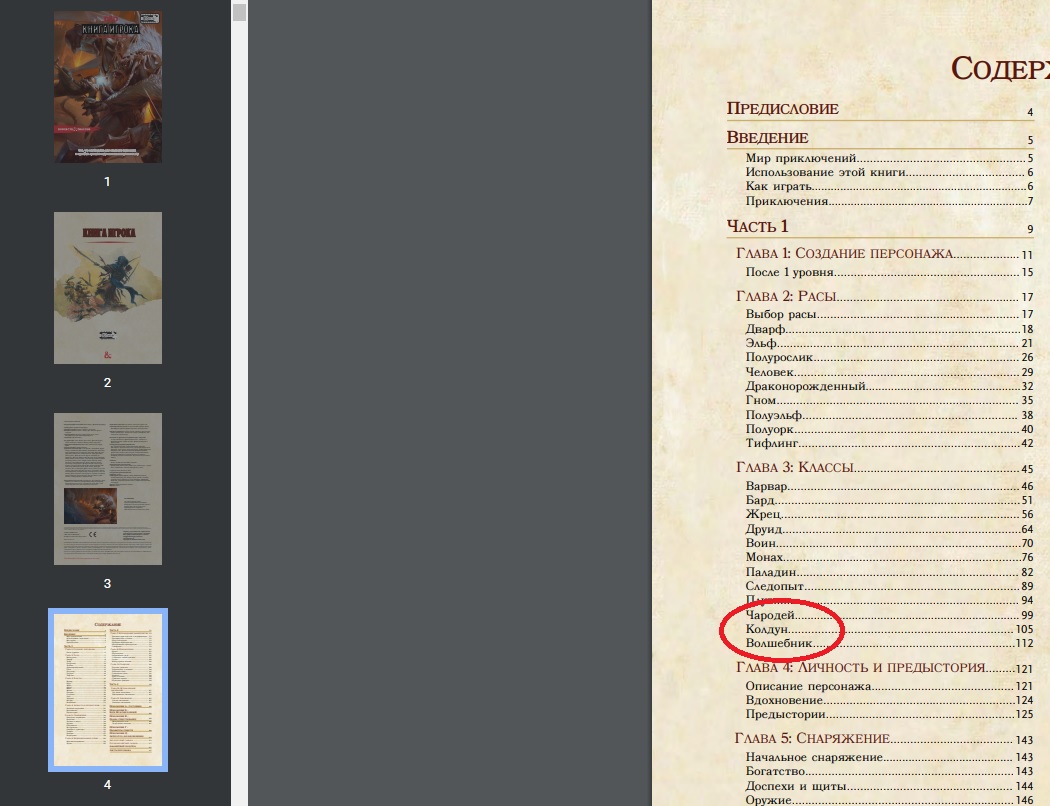Click the 'Использование этой книги' entry
The height and width of the screenshot is (806, 1050).
826,172
